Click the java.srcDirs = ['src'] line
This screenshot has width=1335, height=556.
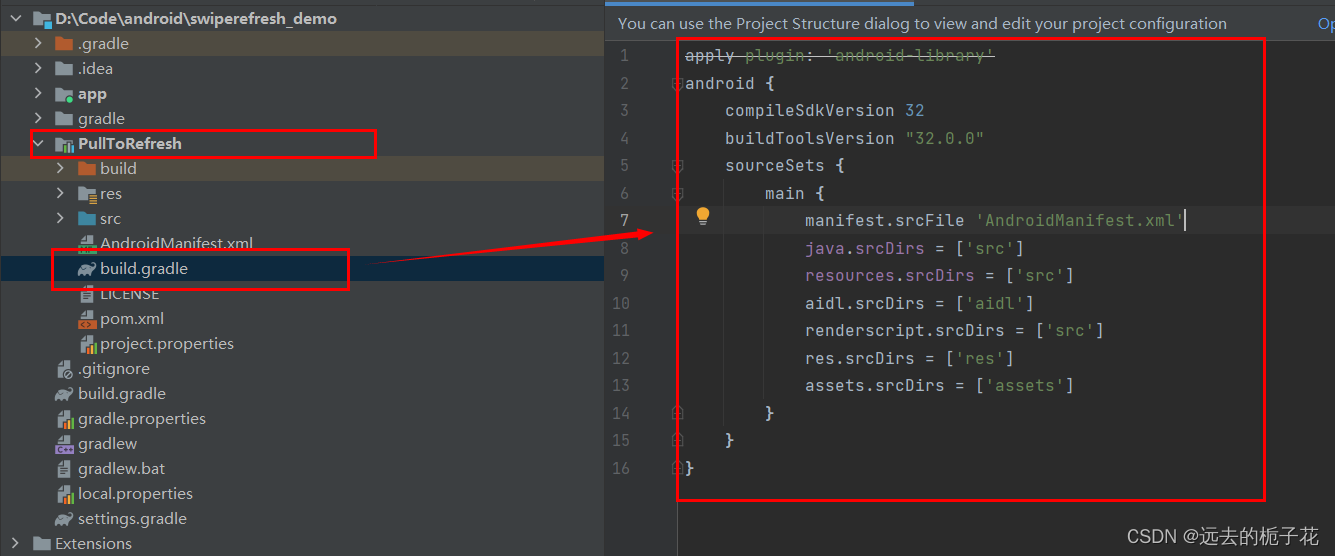(x=915, y=248)
